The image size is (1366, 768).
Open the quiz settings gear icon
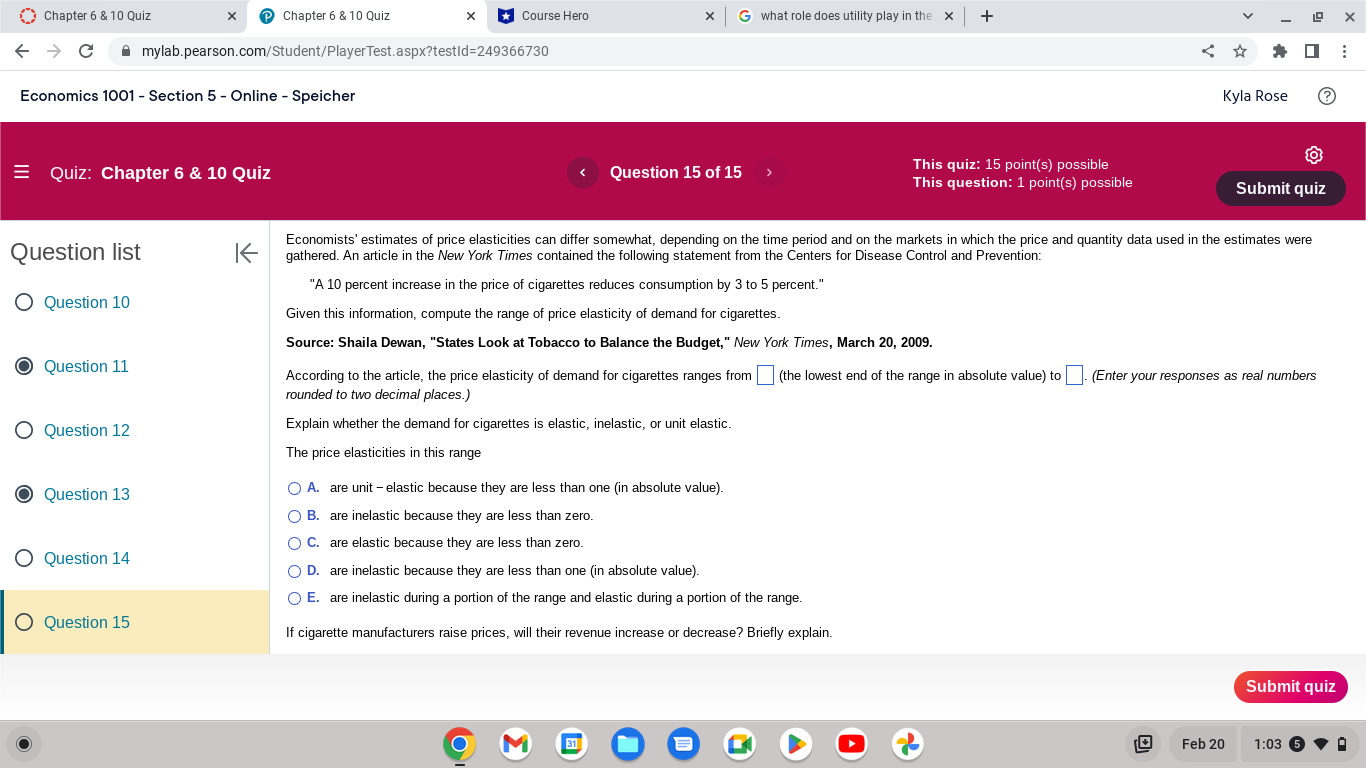coord(1313,155)
